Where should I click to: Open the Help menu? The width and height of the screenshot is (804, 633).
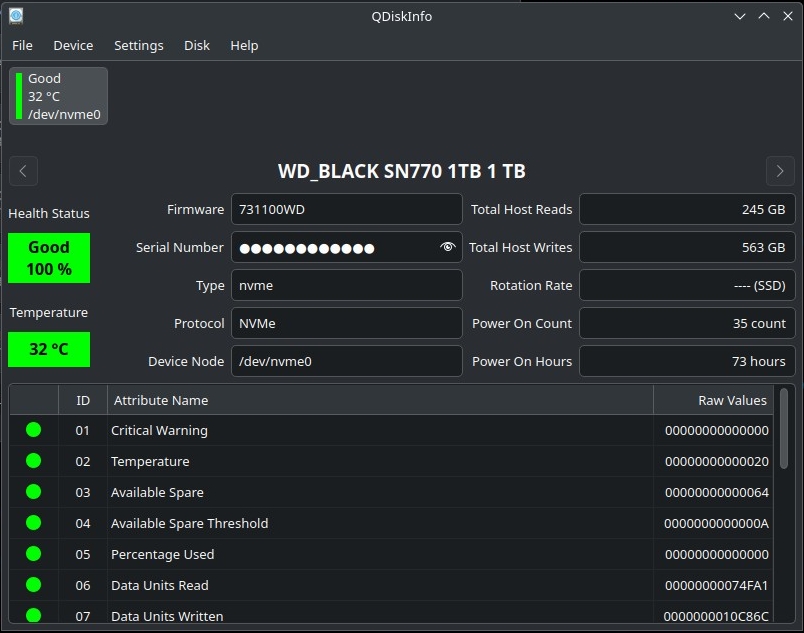[x=244, y=46]
